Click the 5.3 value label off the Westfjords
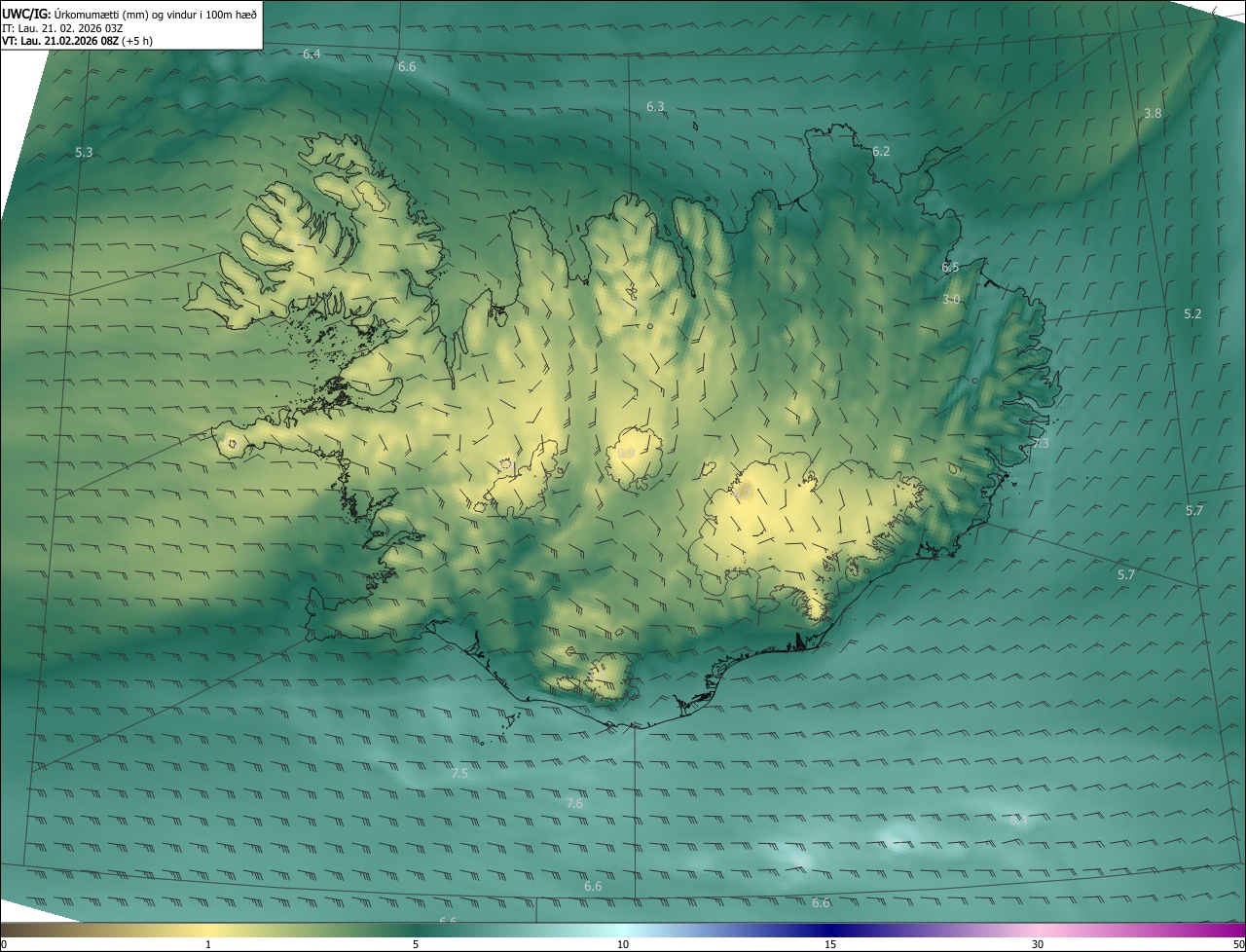This screenshot has width=1246, height=952. pyautogui.click(x=84, y=153)
